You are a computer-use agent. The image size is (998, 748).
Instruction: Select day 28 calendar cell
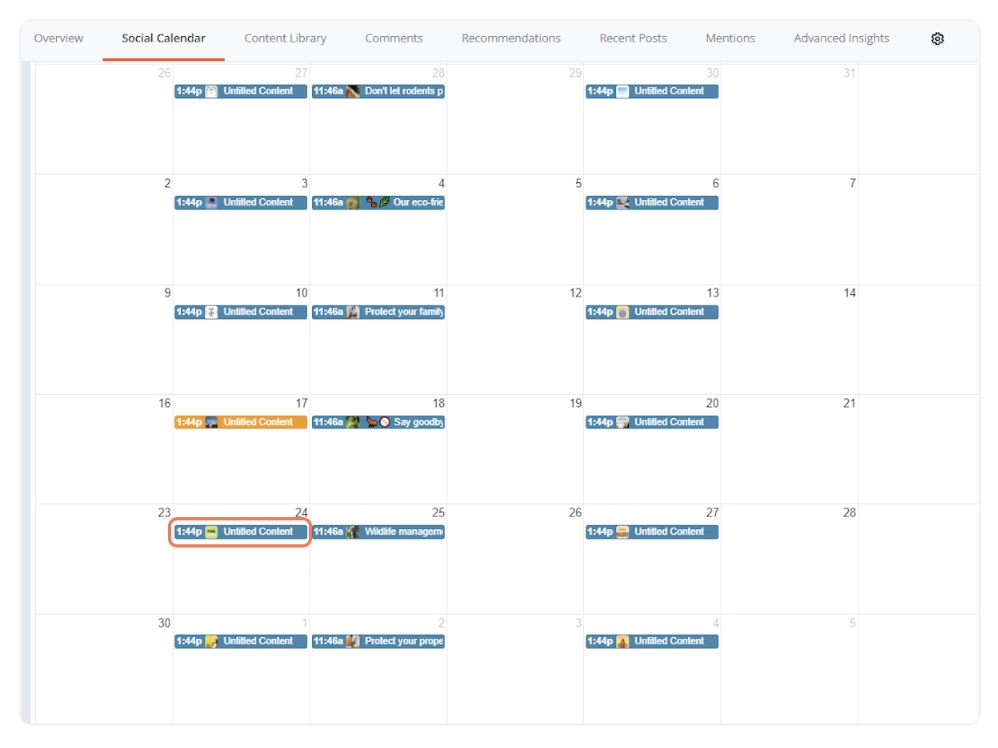(x=789, y=560)
